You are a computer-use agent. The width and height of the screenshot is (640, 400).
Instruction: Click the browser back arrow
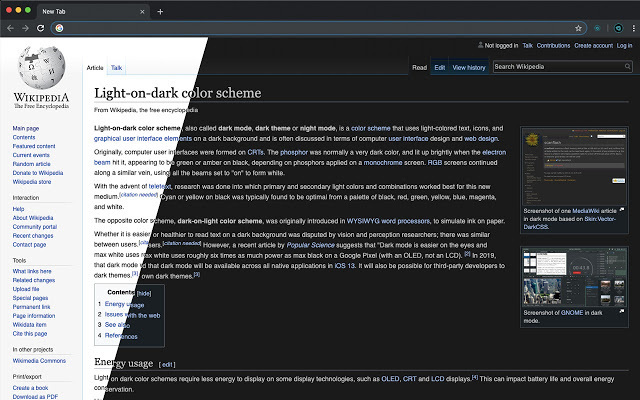point(11,28)
